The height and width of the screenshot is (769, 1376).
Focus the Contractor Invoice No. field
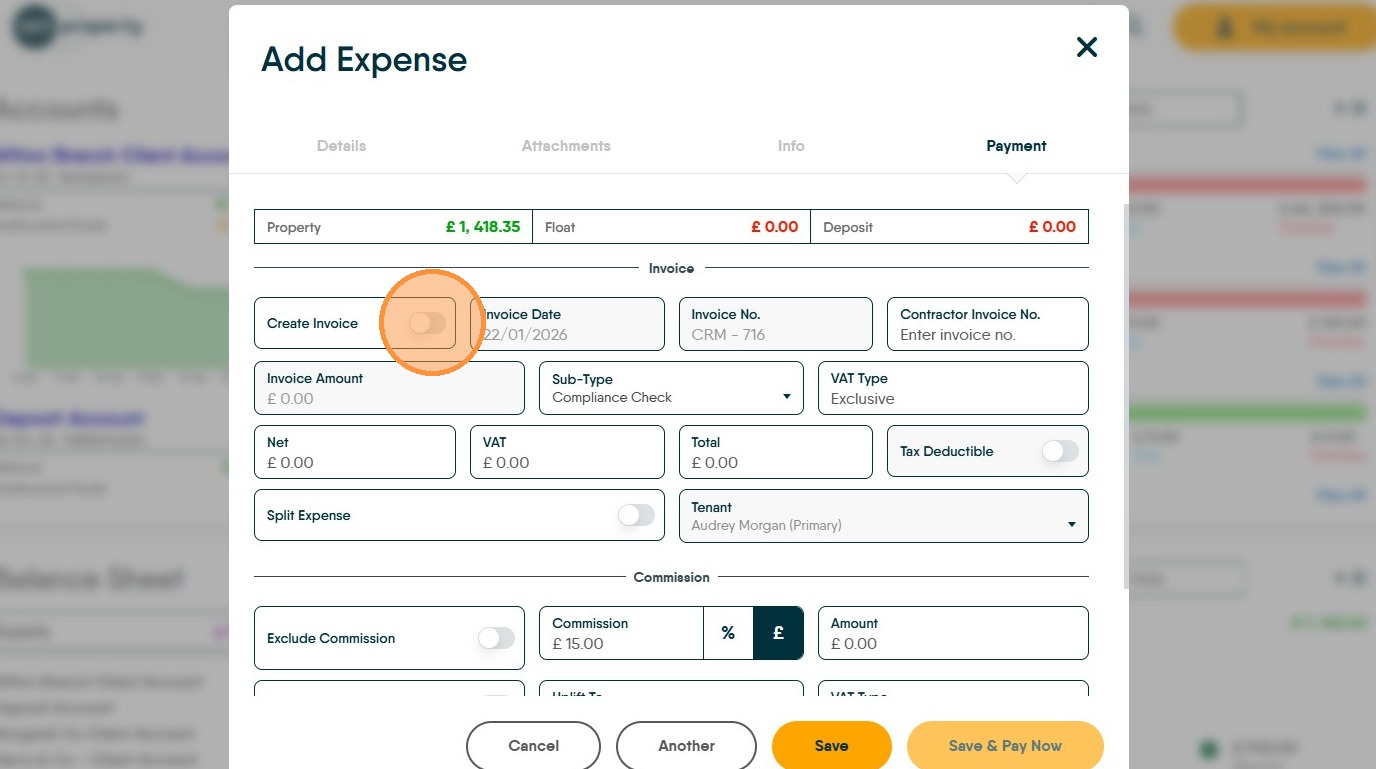point(987,335)
